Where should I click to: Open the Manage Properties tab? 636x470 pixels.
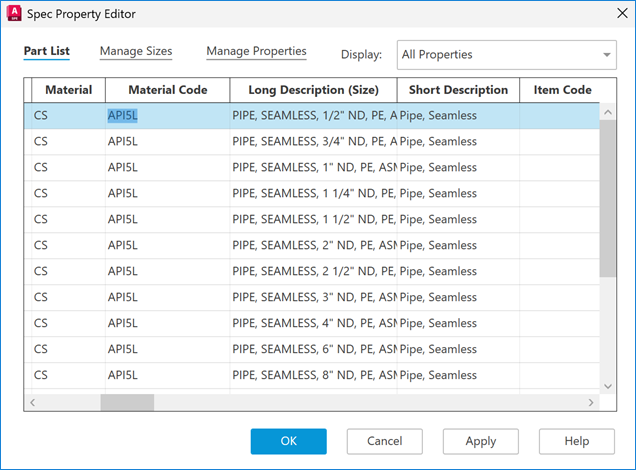tap(256, 52)
